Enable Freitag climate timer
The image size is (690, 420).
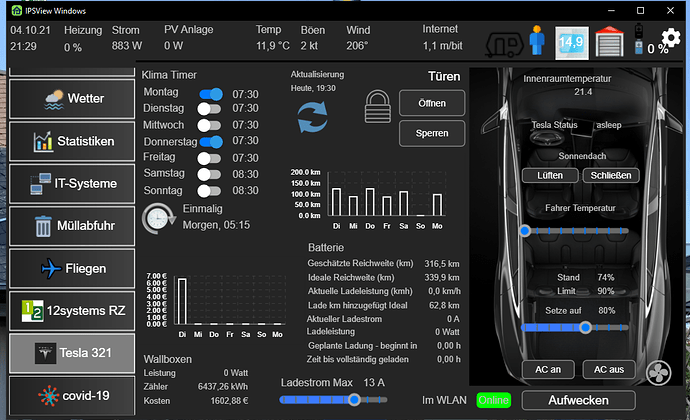click(209, 158)
